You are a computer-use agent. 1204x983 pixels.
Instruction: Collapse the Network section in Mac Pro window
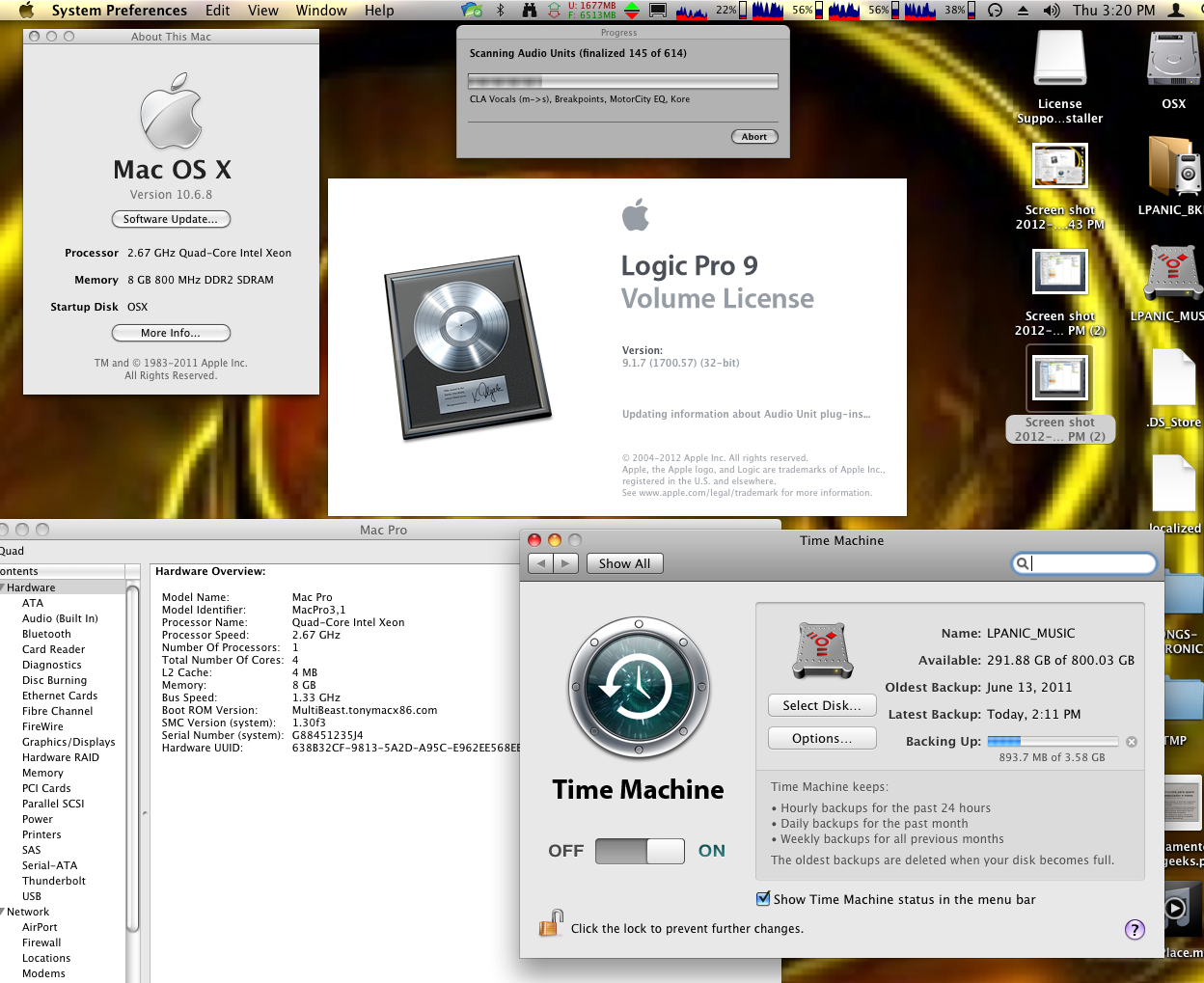coord(3,912)
